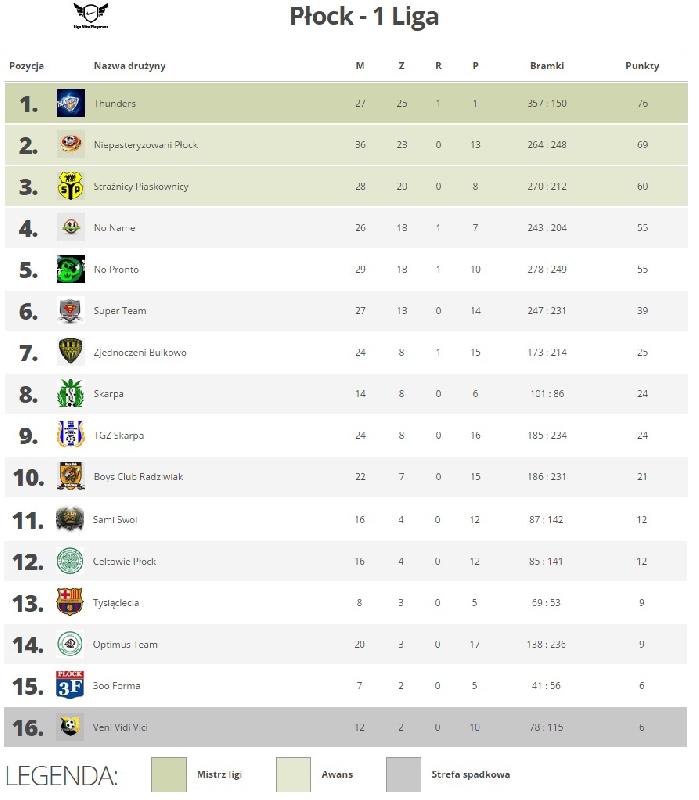Click the Strefa spadkowa grey legend swatch

coord(404,774)
